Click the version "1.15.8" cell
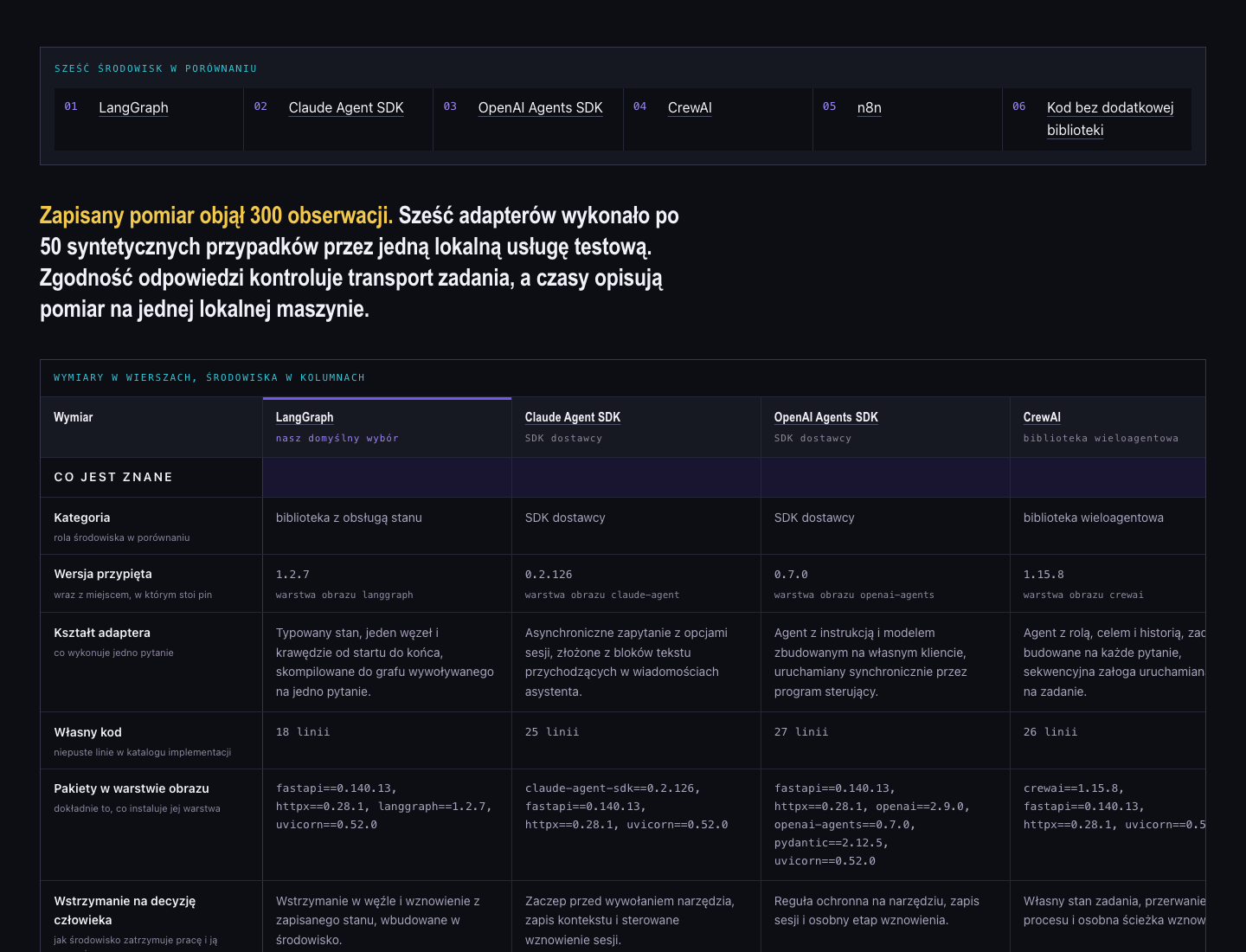This screenshot has height=952, width=1246. click(x=1044, y=575)
